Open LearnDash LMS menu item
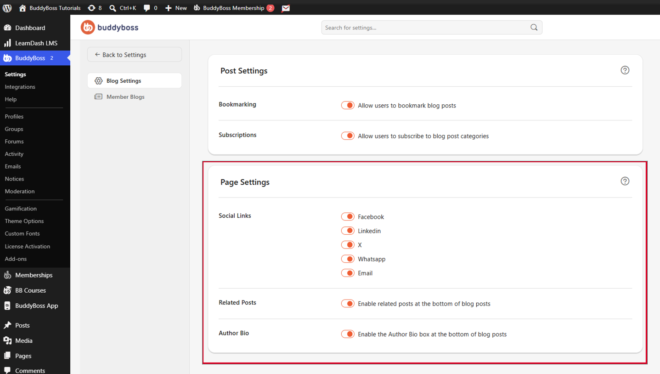 point(35,43)
